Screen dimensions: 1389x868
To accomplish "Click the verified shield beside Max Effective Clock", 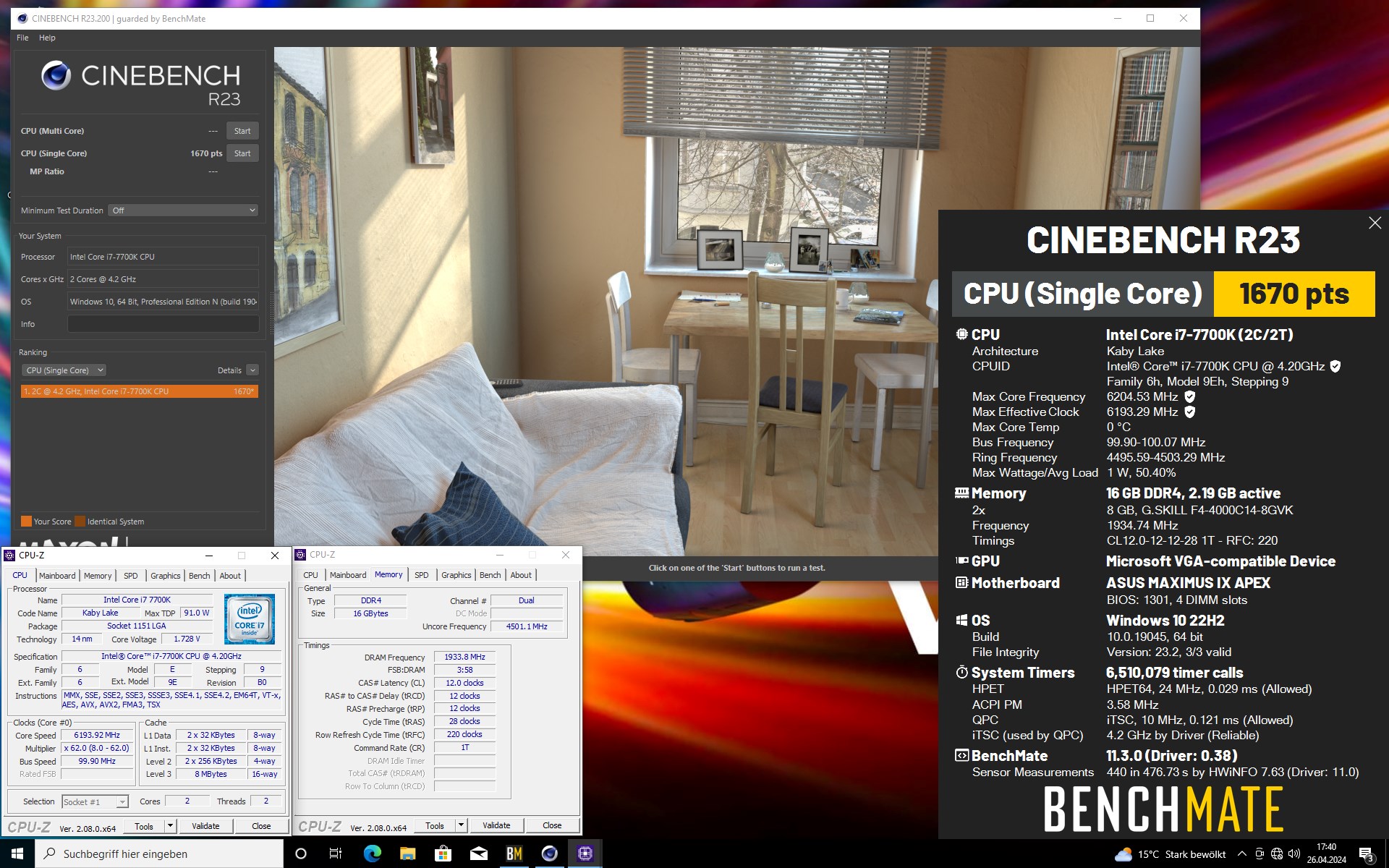I will coord(1189,412).
